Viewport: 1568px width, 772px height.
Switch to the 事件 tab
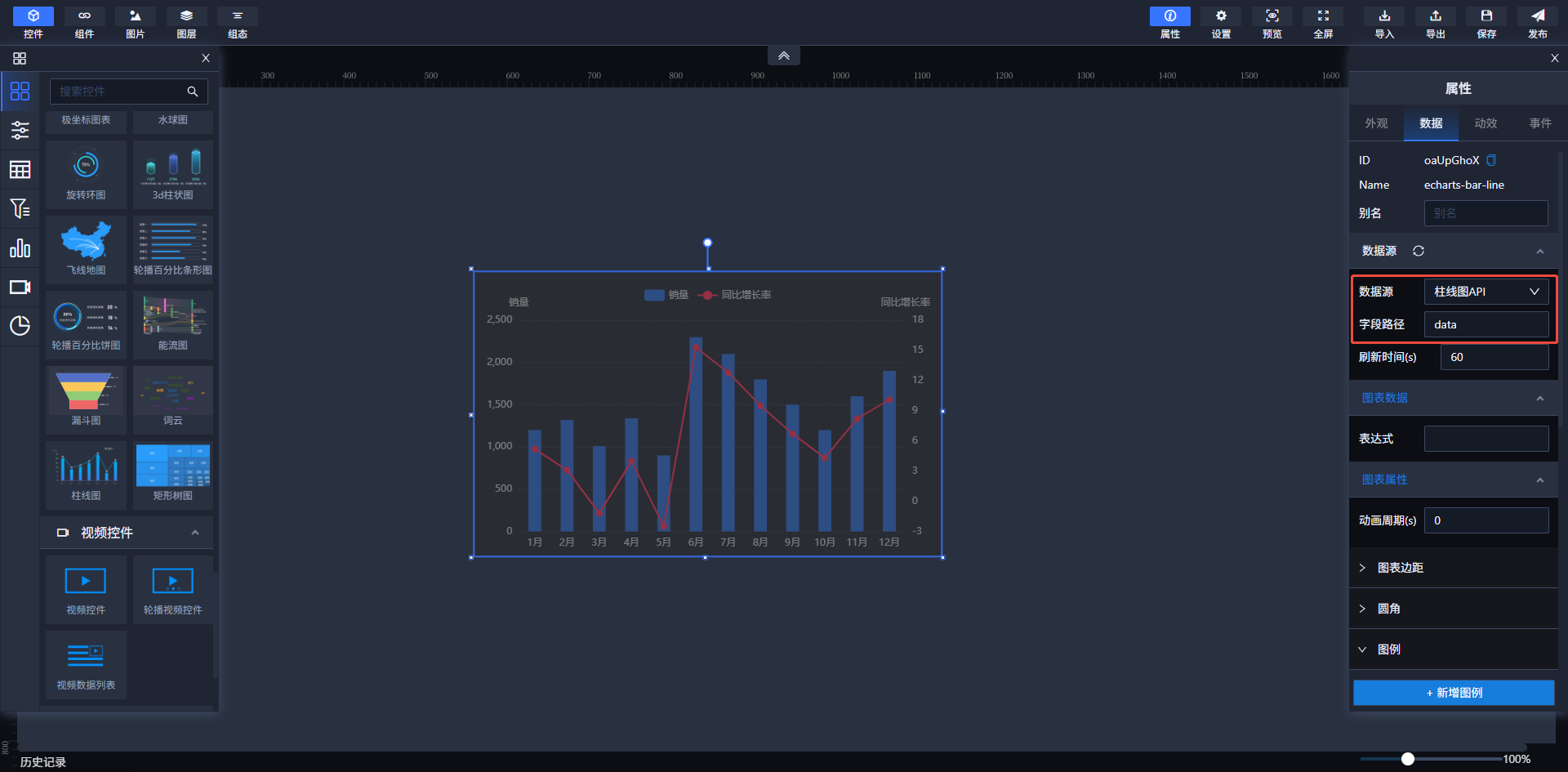pyautogui.click(x=1540, y=123)
